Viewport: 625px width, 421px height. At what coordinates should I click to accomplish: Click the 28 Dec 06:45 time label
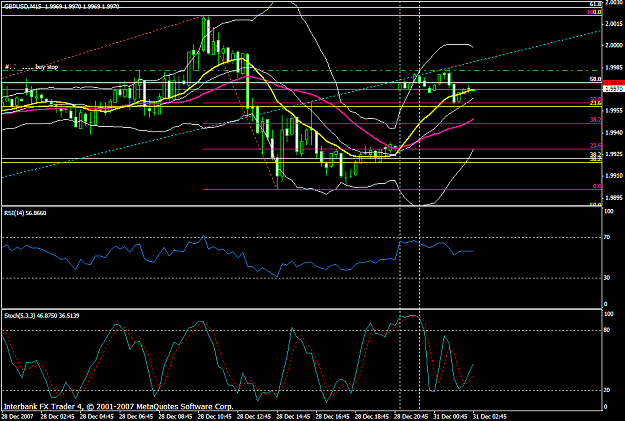[136, 417]
